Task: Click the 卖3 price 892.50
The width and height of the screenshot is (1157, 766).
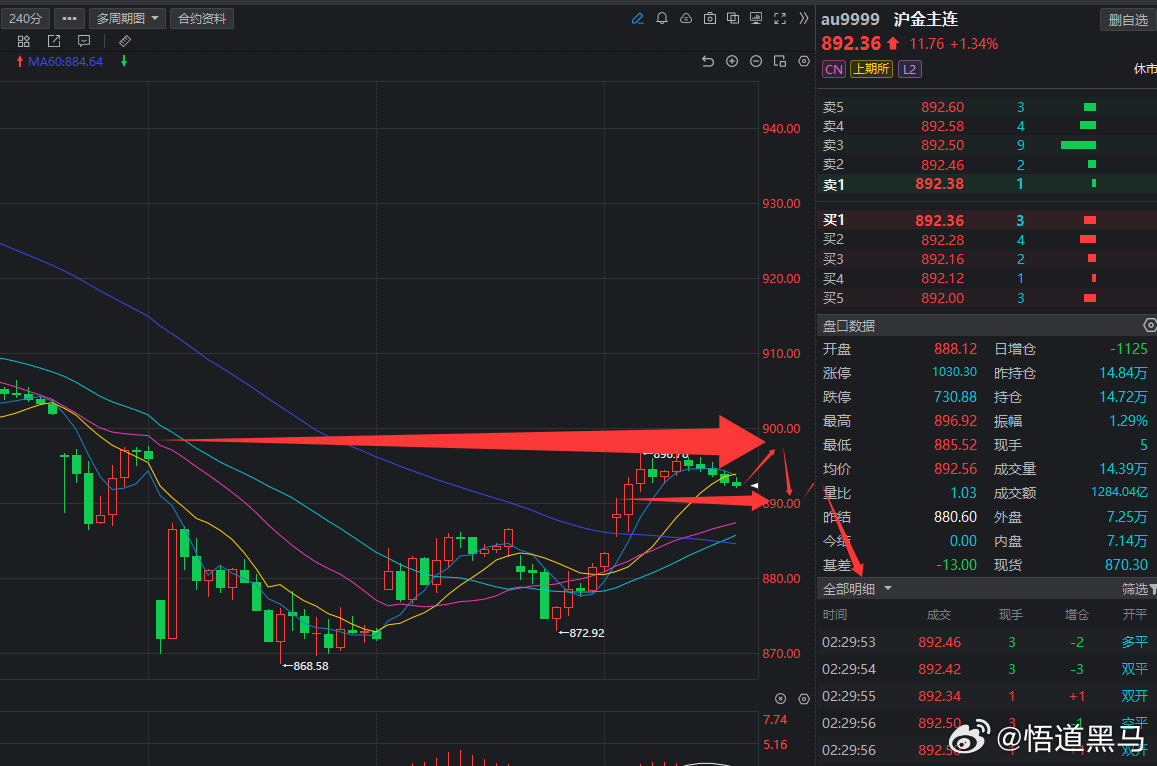Action: tap(942, 145)
